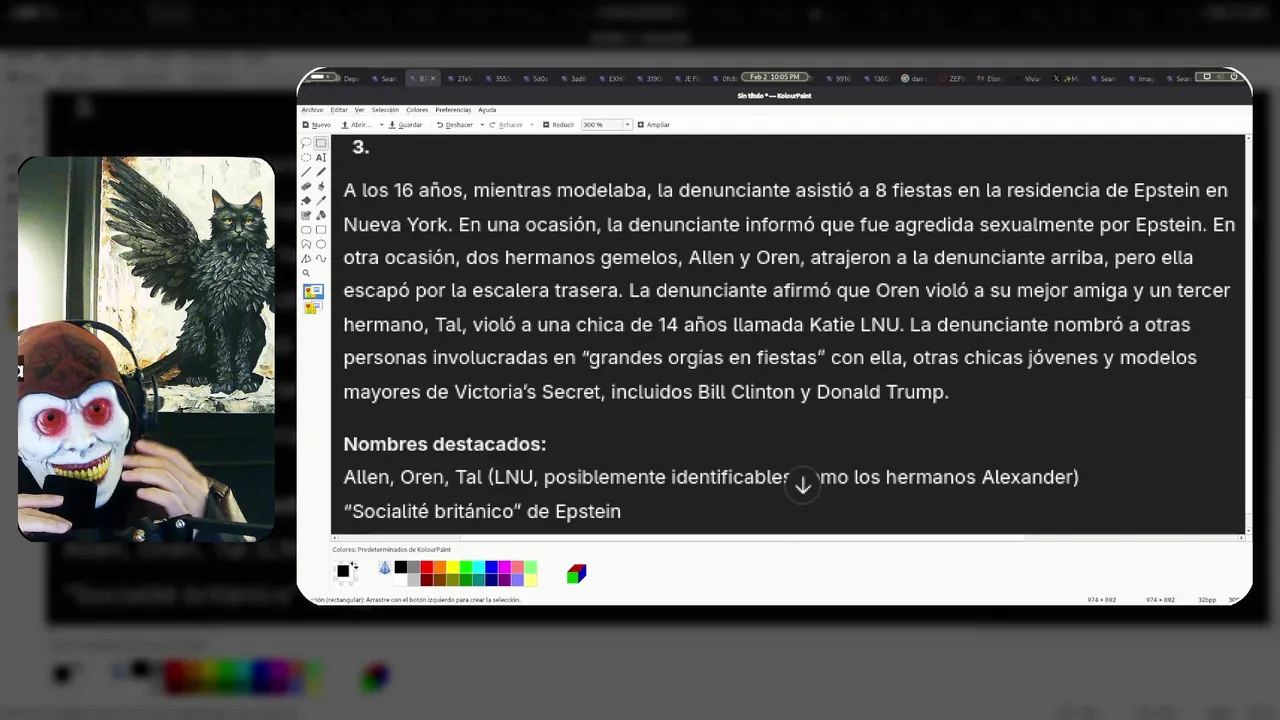Open the Archivo menu
The width and height of the screenshot is (1280, 720).
(x=312, y=110)
